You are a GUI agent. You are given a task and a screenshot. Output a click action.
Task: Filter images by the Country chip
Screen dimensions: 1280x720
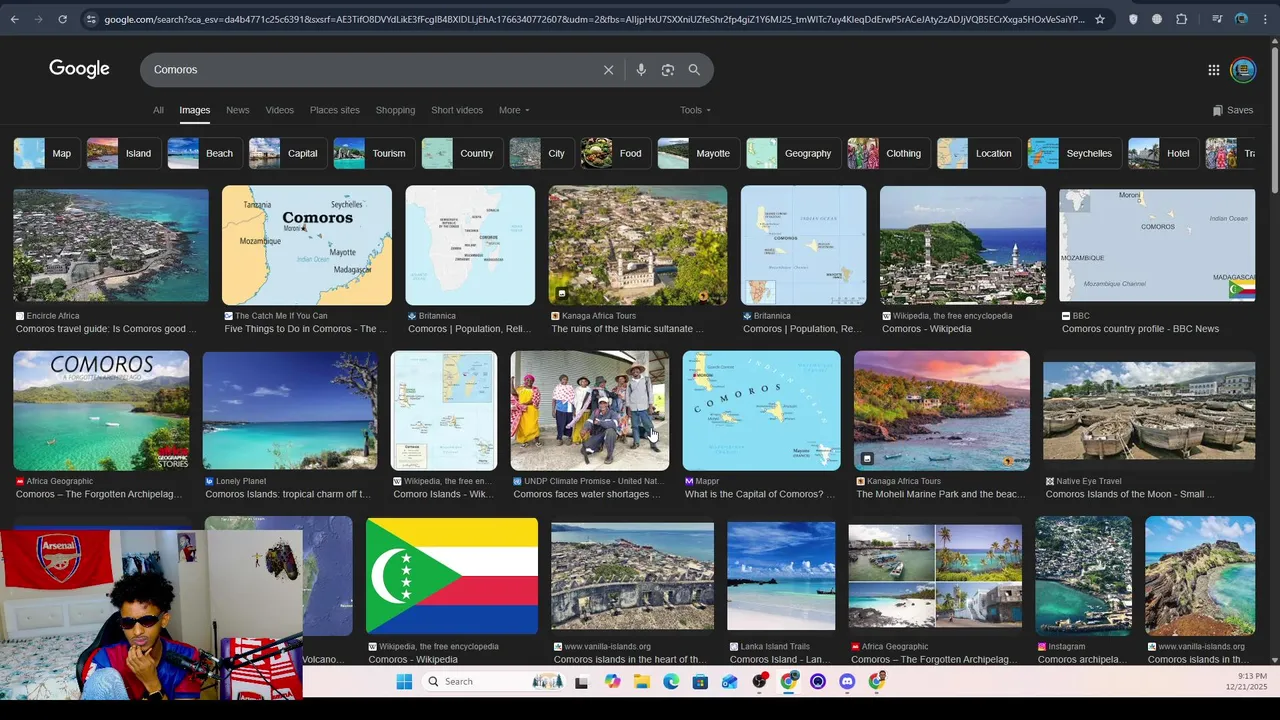pos(462,153)
